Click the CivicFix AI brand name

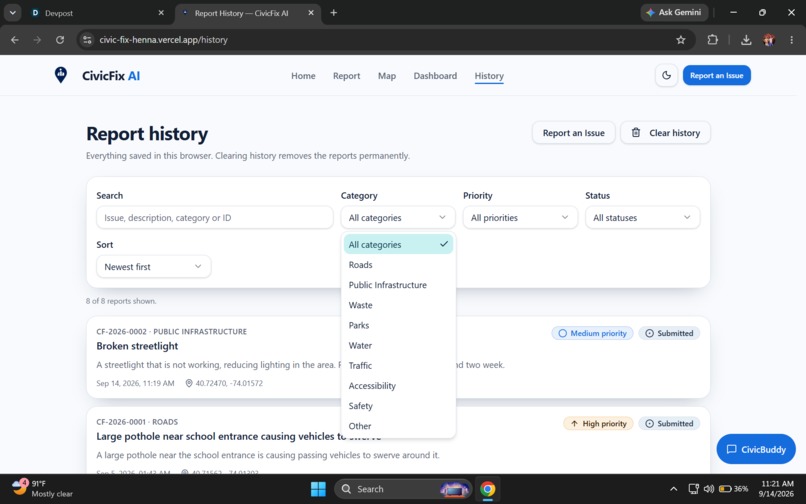pyautogui.click(x=111, y=76)
